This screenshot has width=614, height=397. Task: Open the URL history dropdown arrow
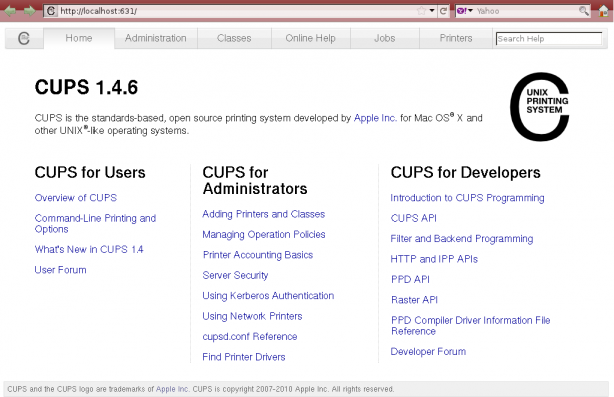point(432,11)
